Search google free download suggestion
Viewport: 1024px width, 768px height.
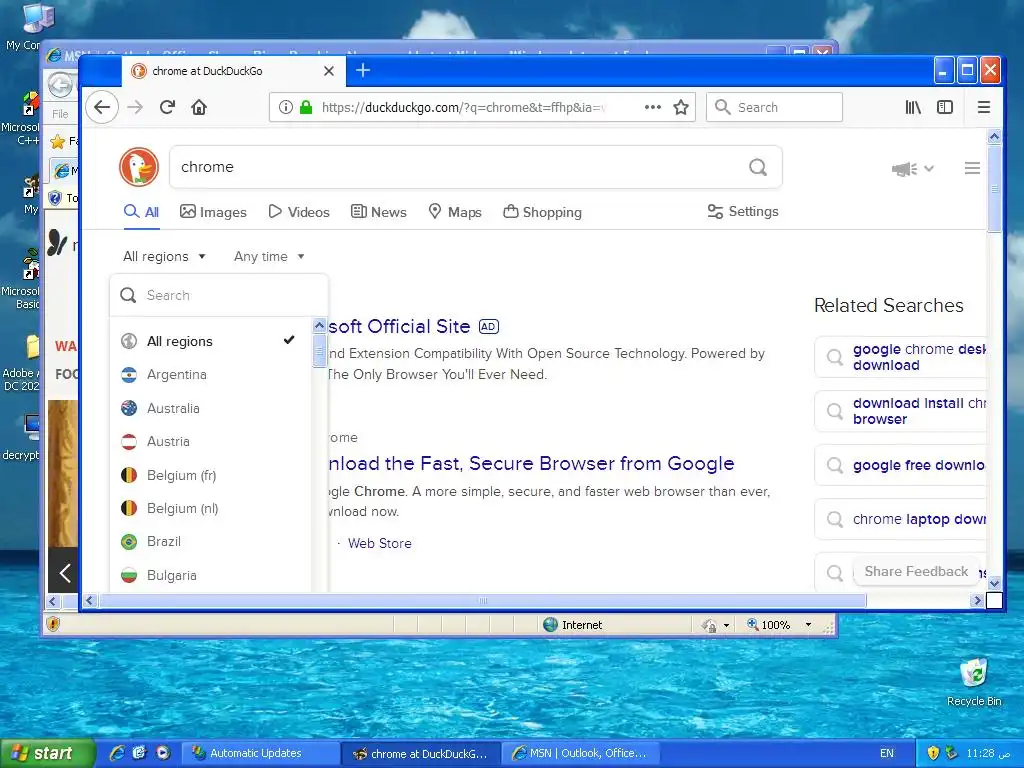point(901,465)
